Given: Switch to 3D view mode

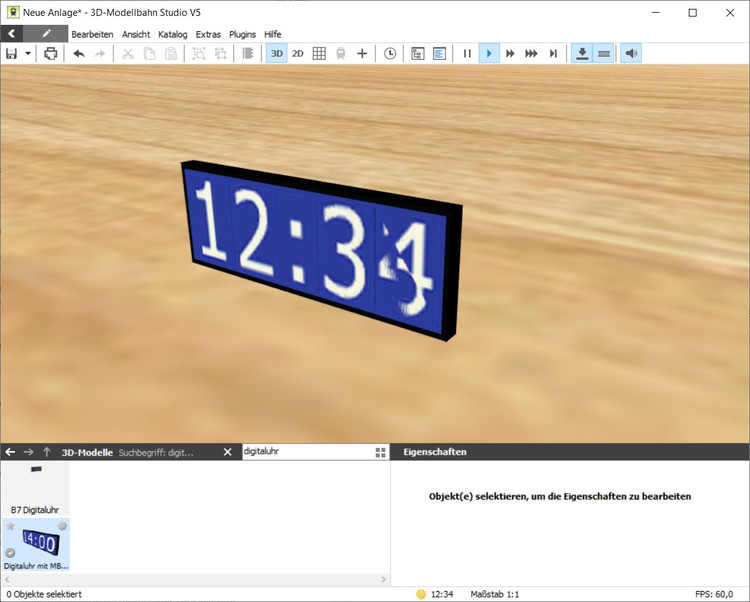Looking at the screenshot, I should 276,54.
